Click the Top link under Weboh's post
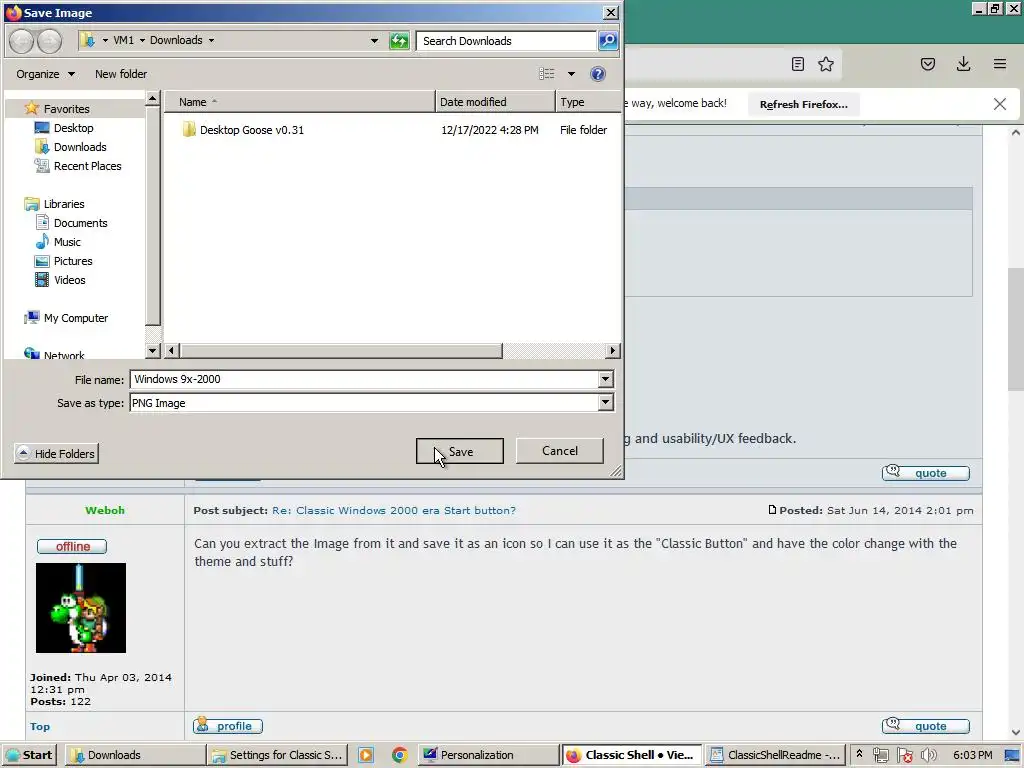 click(x=40, y=726)
